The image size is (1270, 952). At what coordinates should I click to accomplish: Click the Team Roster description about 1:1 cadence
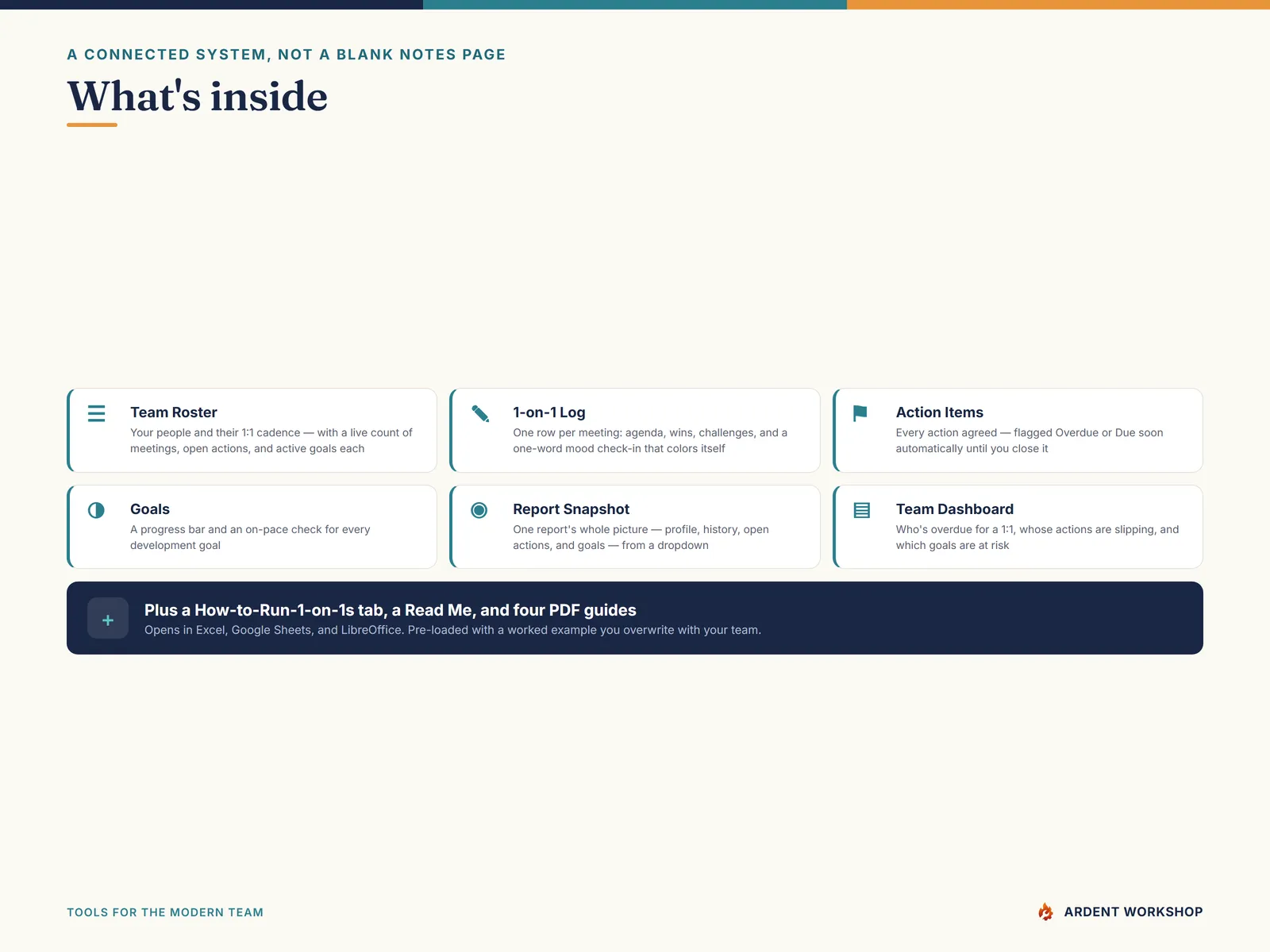pyautogui.click(x=271, y=440)
